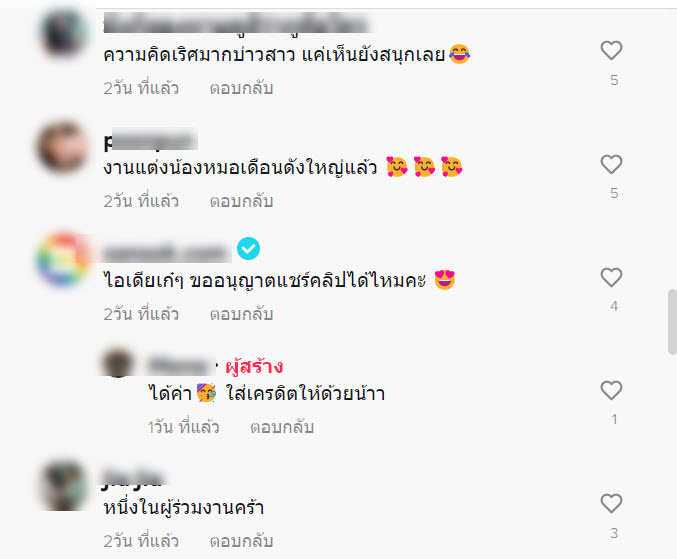Image resolution: width=677 pixels, height=559 pixels.
Task: Like the bottom comment 'หนึ่งในผู้ร่วมงานคร้า'
Action: click(x=611, y=503)
